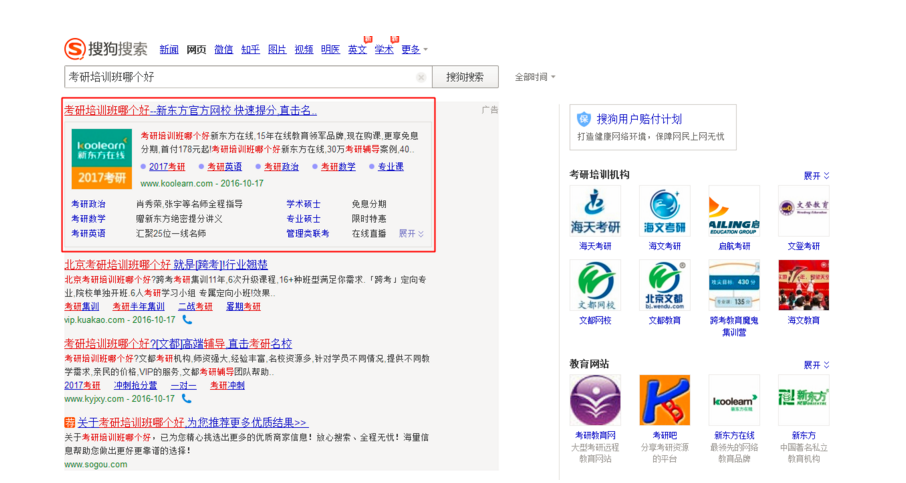Switch to the 微信 tab
The image size is (906, 483).
pyautogui.click(x=224, y=50)
